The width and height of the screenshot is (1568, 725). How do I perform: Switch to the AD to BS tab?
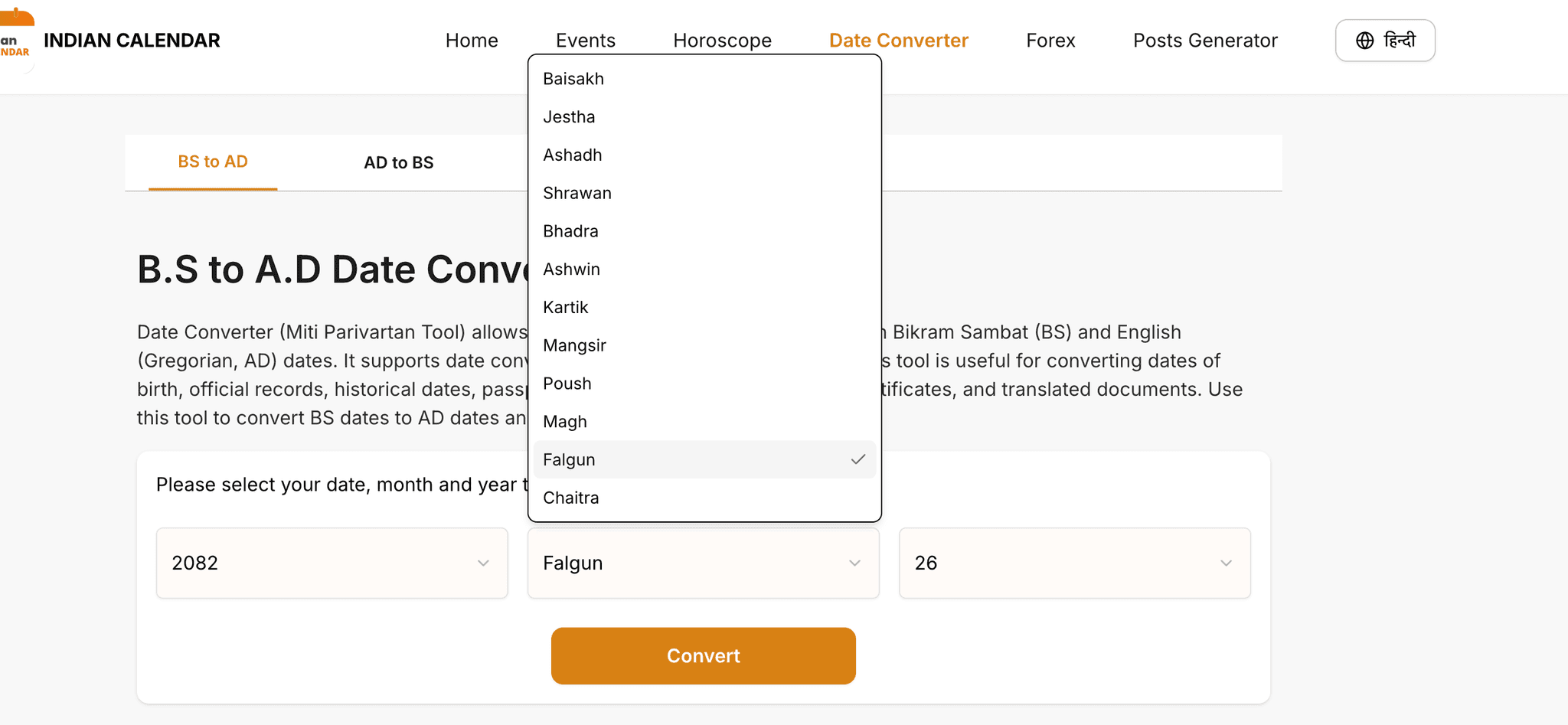(x=399, y=162)
